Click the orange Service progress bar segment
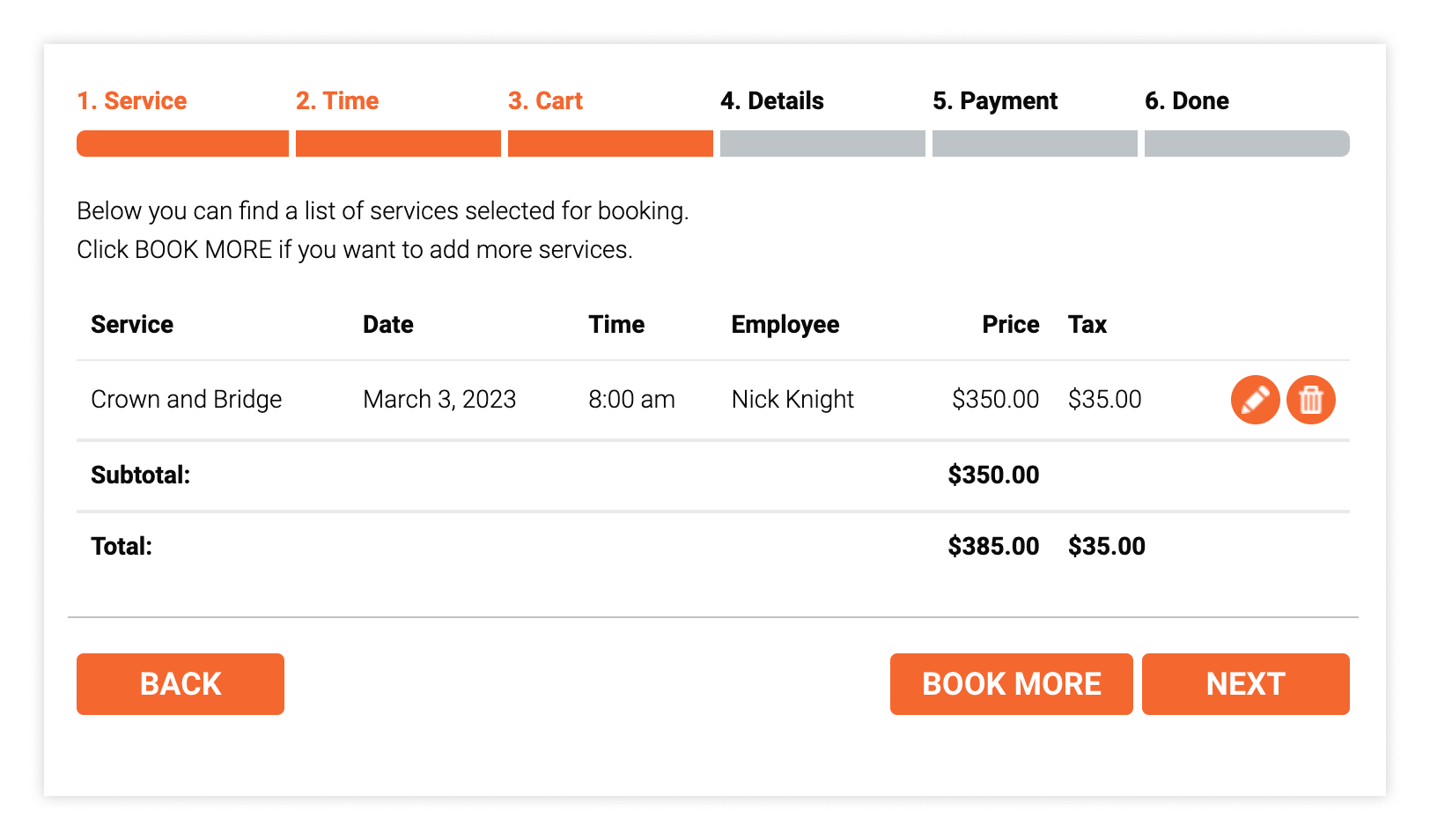Screen dimensions: 1430x840 click(x=182, y=144)
